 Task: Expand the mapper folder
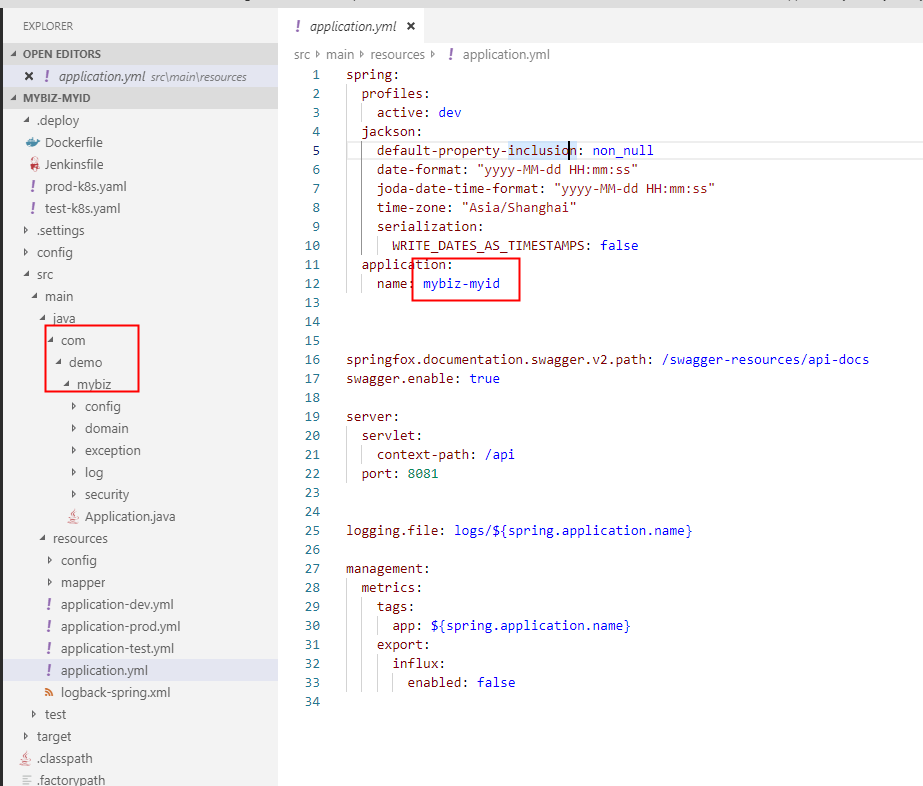pos(50,582)
